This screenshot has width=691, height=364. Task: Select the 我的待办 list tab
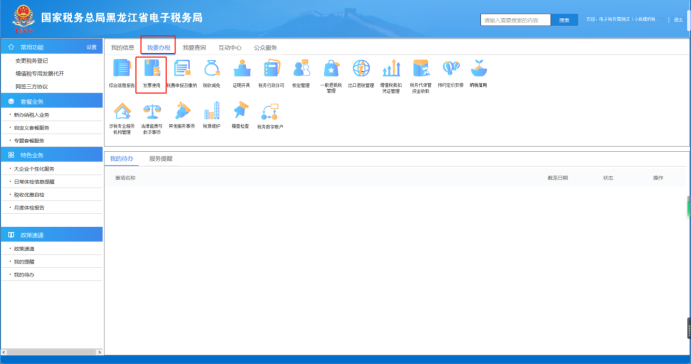coord(122,159)
